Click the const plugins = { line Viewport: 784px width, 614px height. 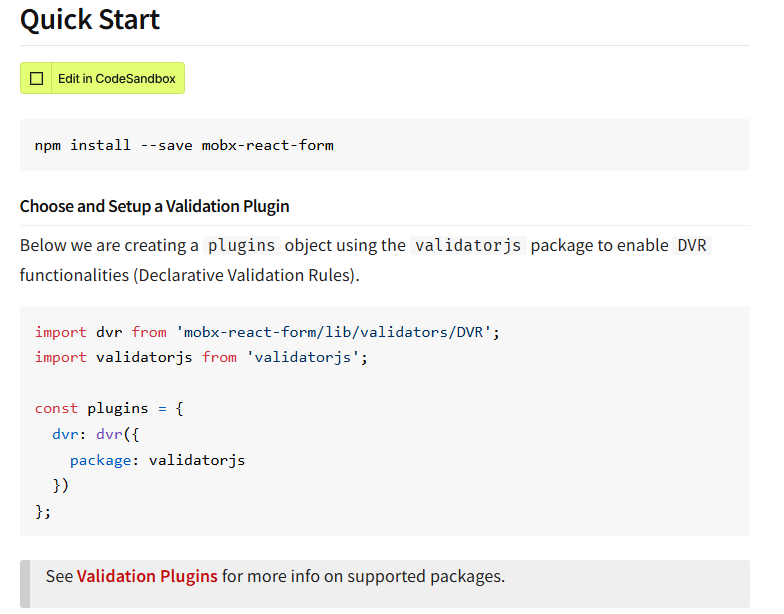(x=109, y=408)
